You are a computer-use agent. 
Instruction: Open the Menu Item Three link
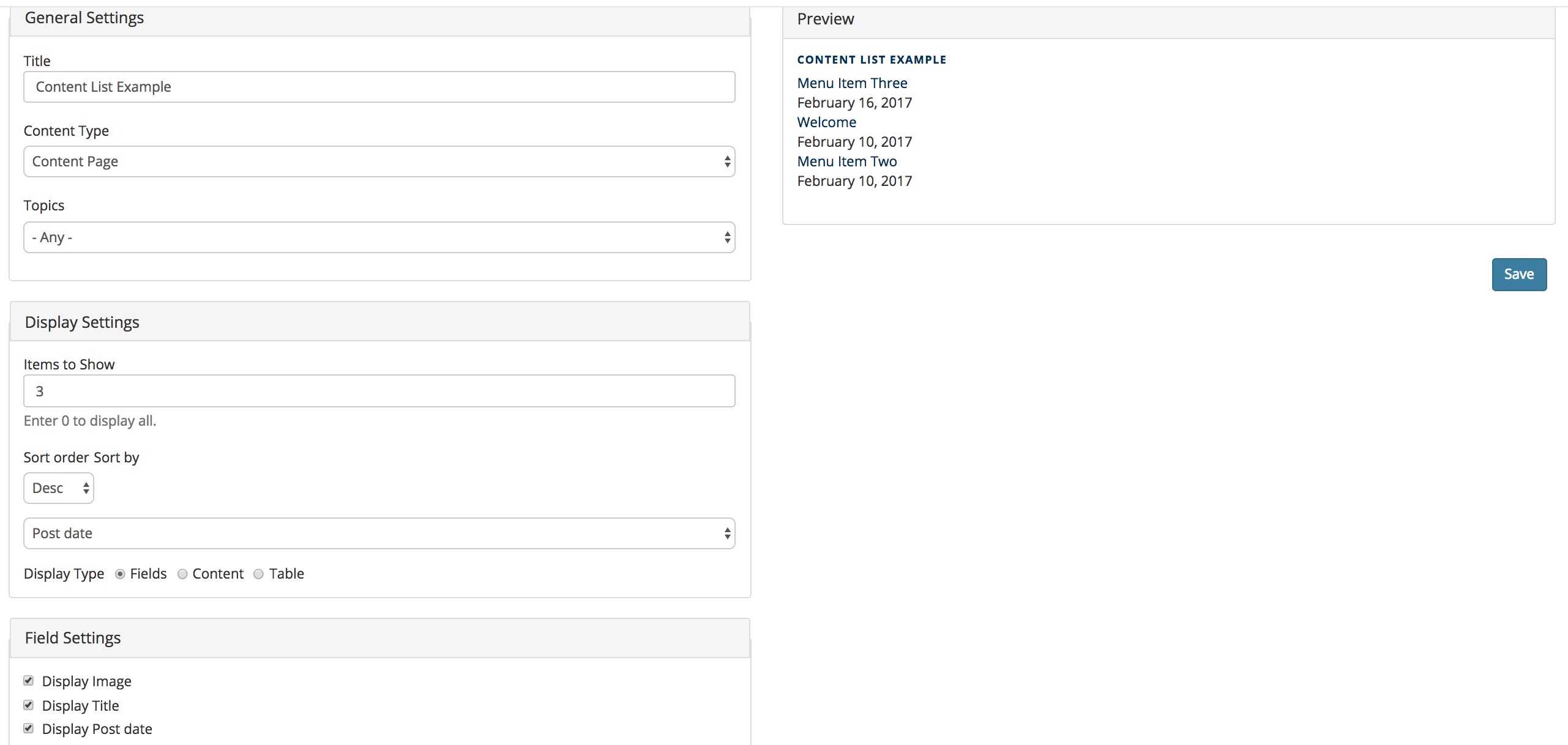[852, 83]
